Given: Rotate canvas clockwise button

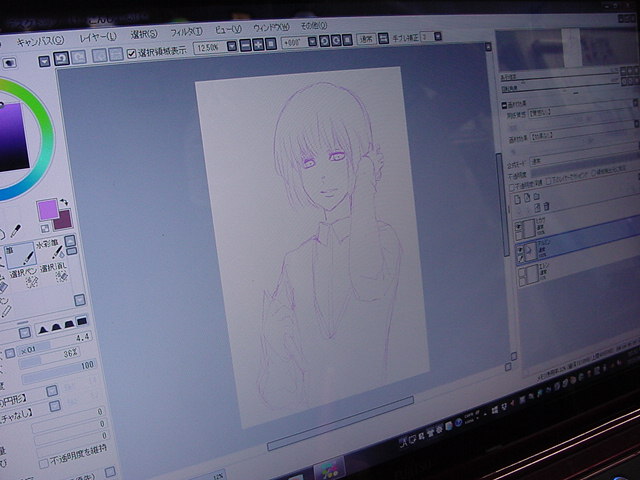Looking at the screenshot, I should [336, 40].
